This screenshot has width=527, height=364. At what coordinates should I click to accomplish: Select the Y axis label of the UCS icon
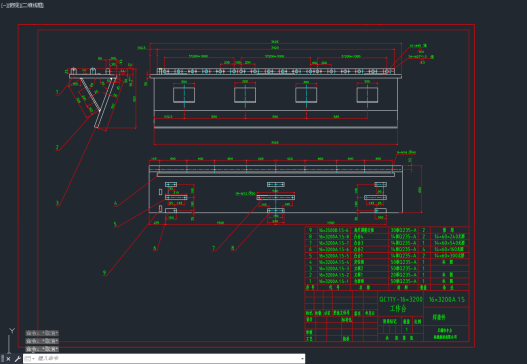tap(12, 331)
